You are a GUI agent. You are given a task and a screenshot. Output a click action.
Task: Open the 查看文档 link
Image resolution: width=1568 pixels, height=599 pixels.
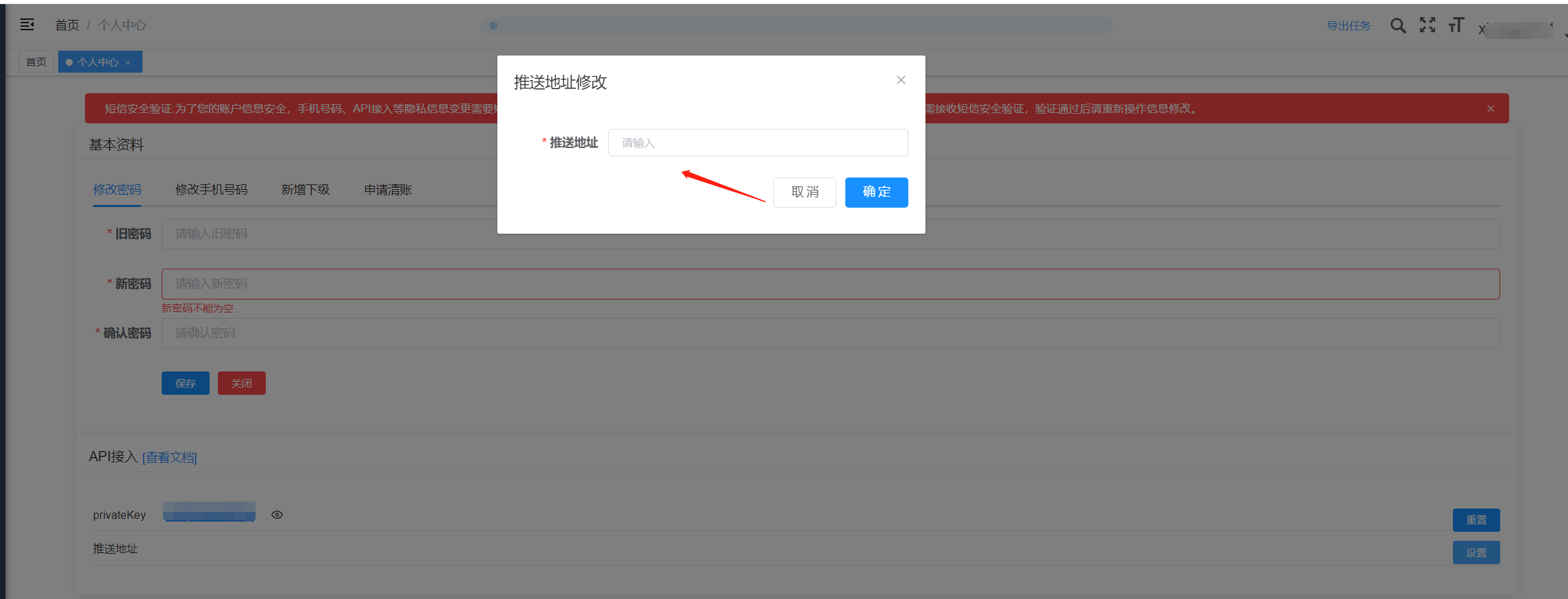[169, 457]
